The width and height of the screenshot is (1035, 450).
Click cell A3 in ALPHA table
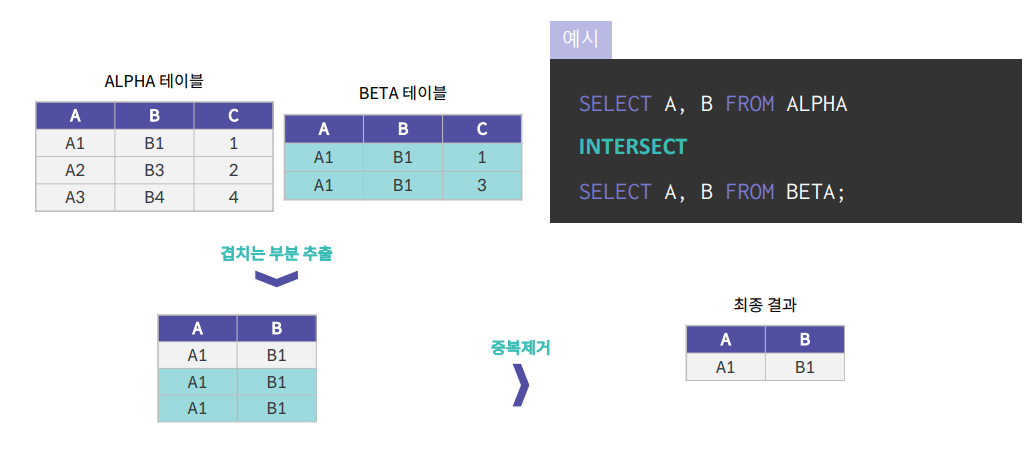[75, 198]
